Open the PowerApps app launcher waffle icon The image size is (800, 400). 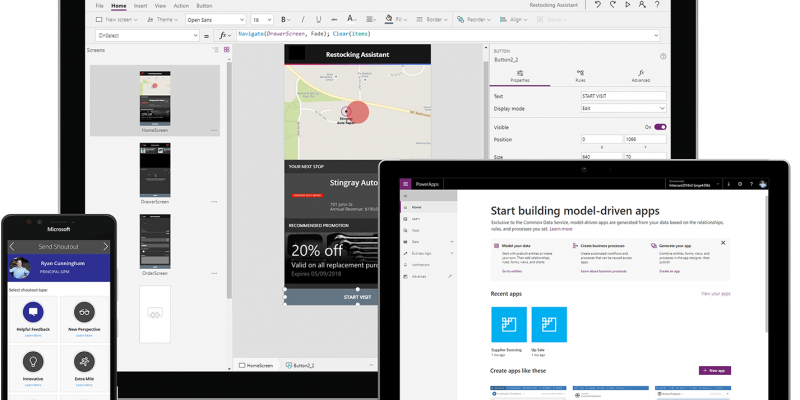coord(406,184)
